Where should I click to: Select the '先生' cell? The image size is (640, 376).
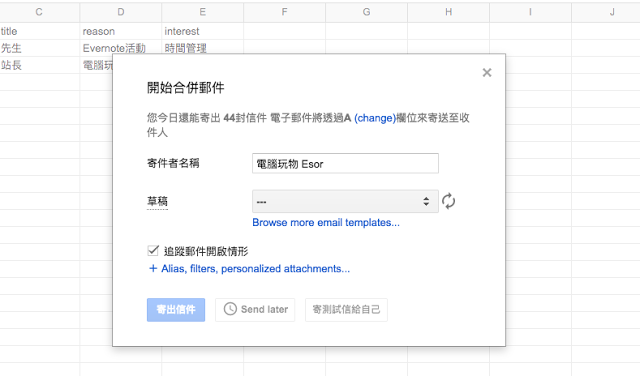[x=40, y=48]
